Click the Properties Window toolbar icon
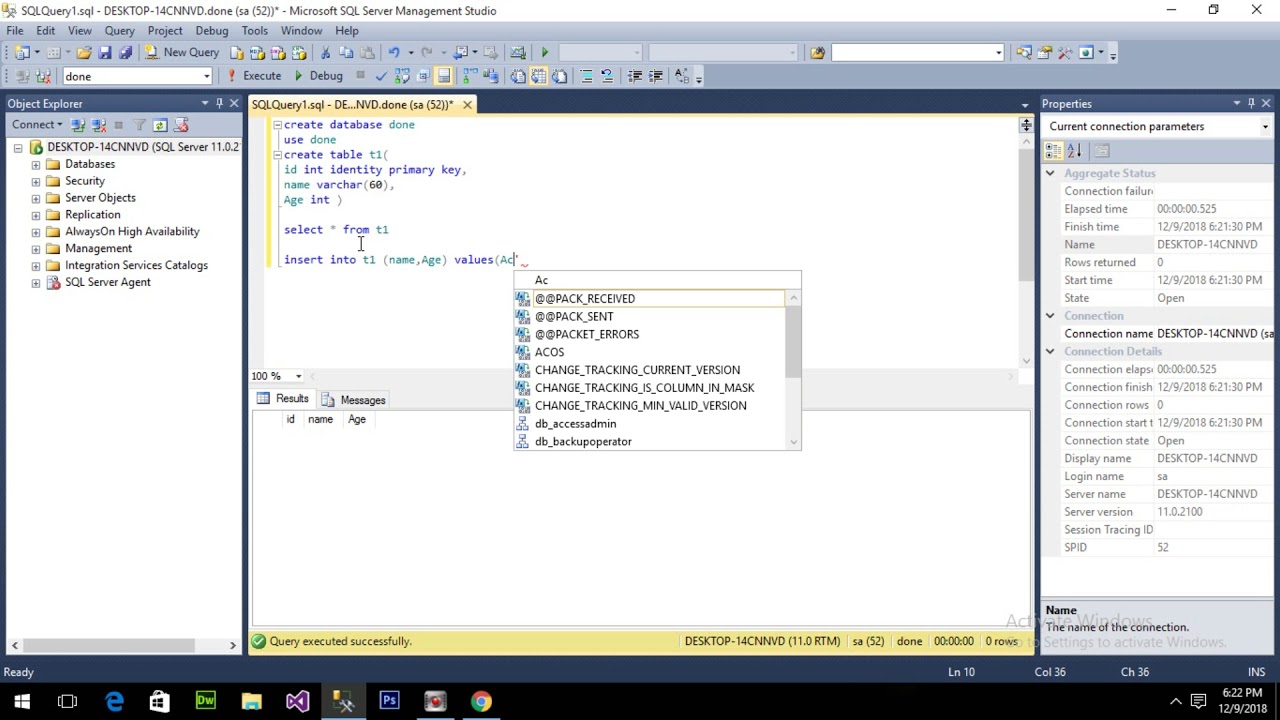The height and width of the screenshot is (720, 1280). click(x=1044, y=52)
